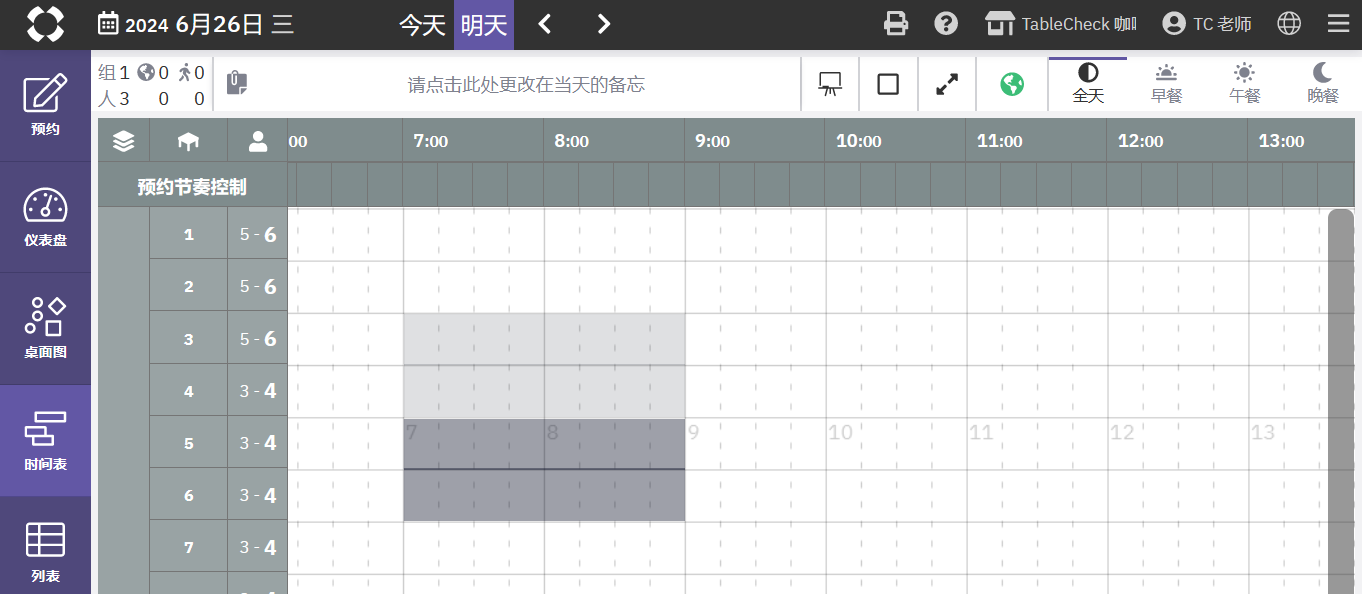Open 预约 in sidebar
Image resolution: width=1362 pixels, height=594 pixels.
[45, 106]
